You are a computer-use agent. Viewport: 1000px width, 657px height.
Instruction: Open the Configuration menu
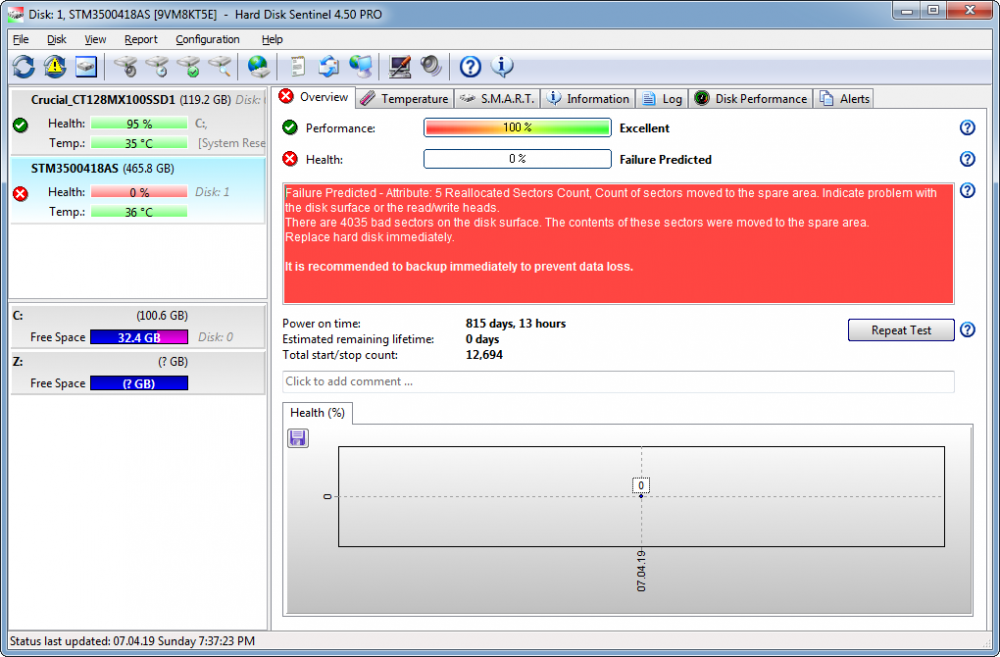pos(207,39)
